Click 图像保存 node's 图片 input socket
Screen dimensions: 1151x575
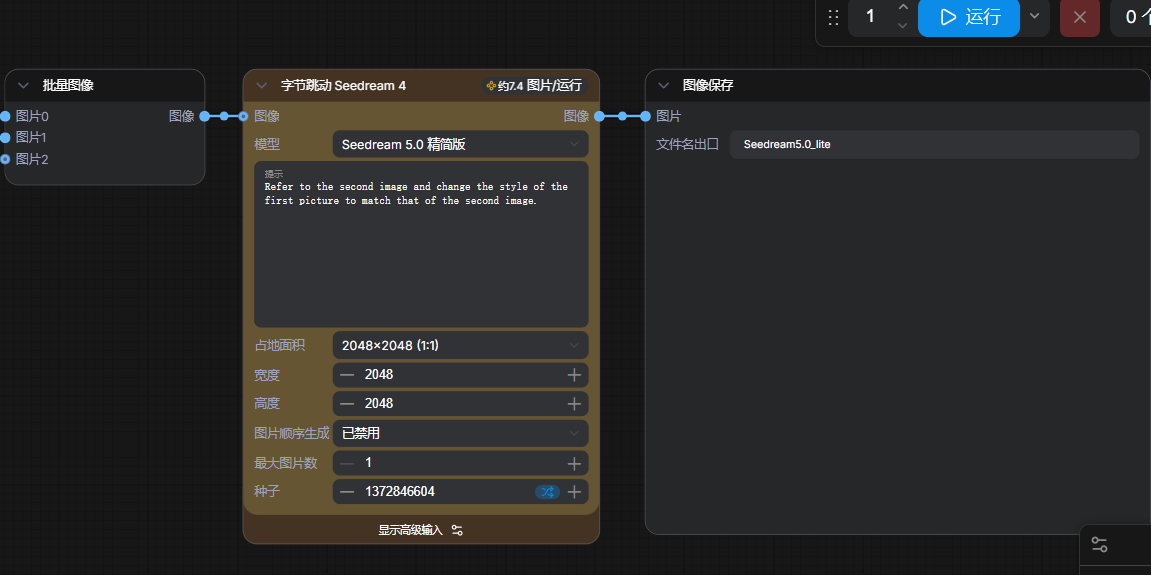pyautogui.click(x=645, y=116)
